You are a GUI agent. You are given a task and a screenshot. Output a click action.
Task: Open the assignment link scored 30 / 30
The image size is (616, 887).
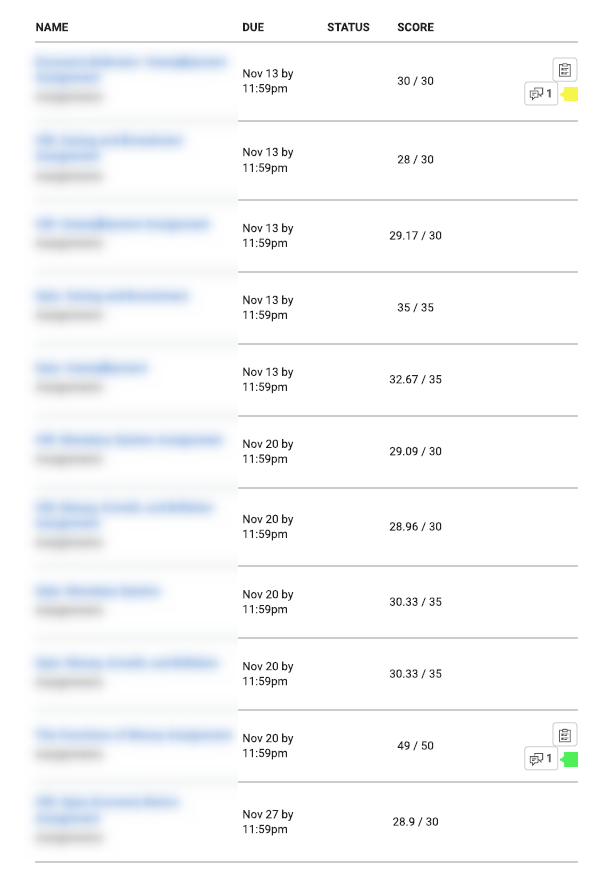click(131, 69)
